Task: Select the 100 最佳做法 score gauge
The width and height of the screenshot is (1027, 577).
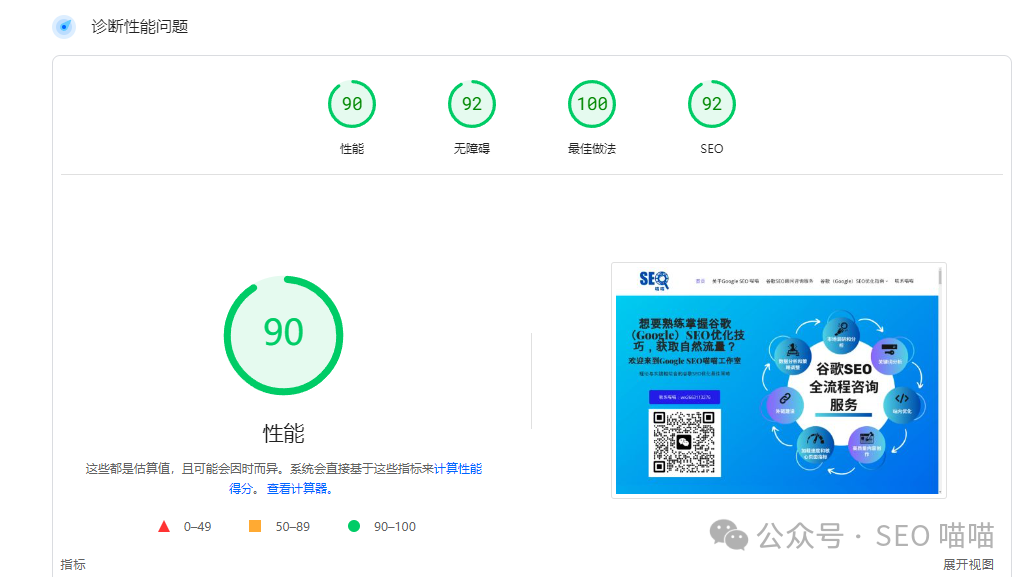Action: (591, 103)
